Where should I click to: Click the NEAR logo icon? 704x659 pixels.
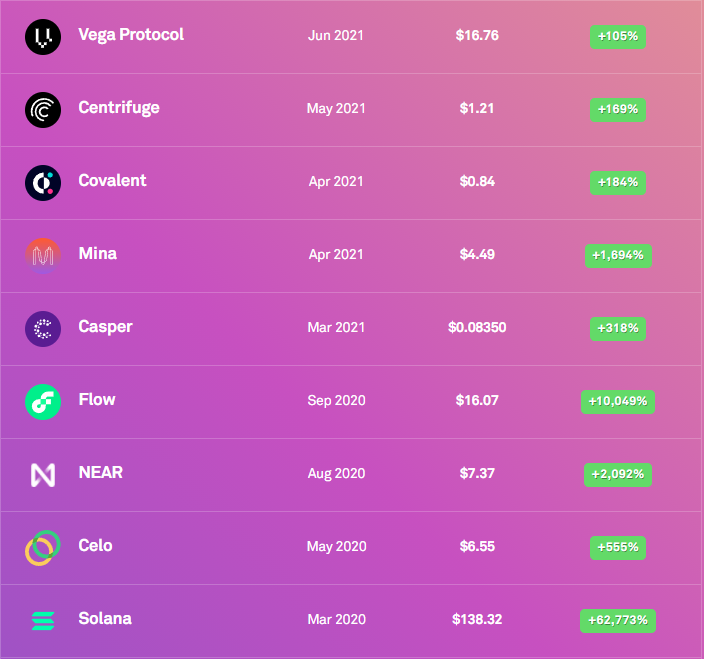(x=43, y=475)
